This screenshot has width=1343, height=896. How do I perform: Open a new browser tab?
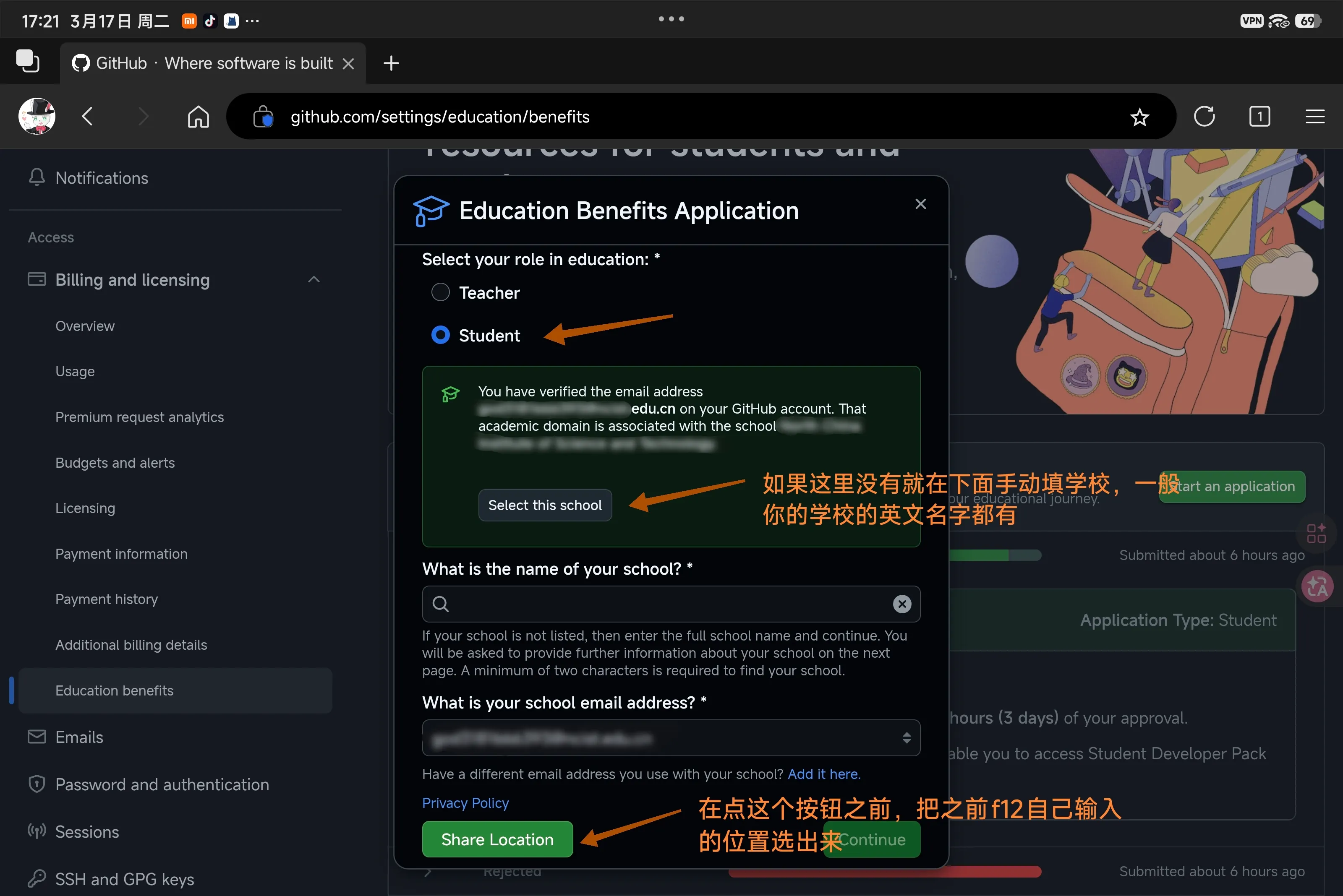pos(391,63)
